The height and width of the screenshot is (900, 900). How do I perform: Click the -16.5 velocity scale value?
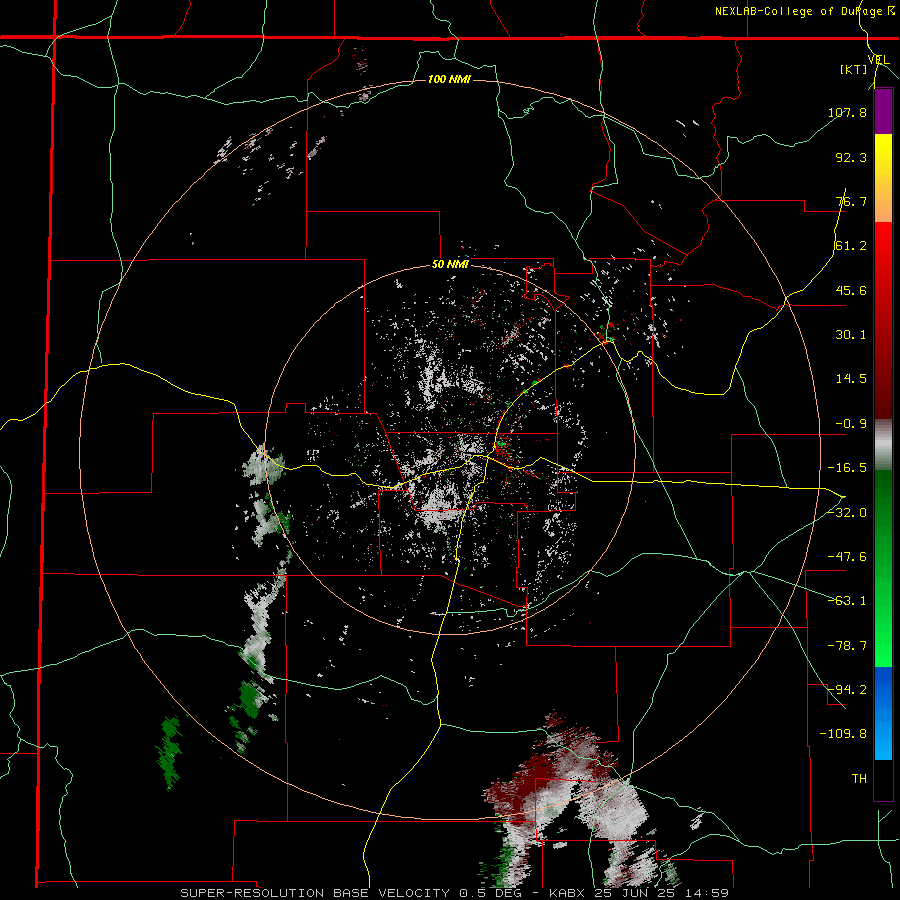pos(847,468)
